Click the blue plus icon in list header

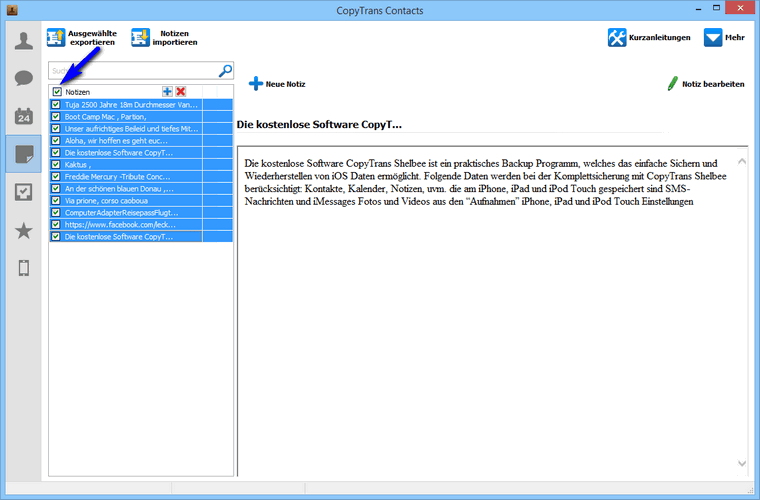[x=167, y=91]
